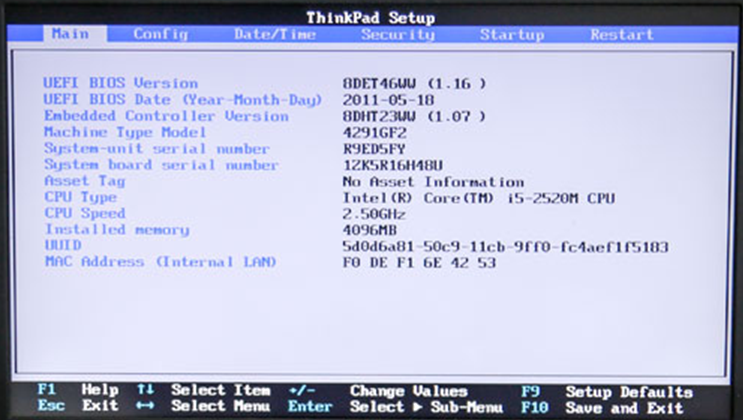Click the UEFI BIOS Version label
This screenshot has height=420, width=743.
tap(121, 83)
